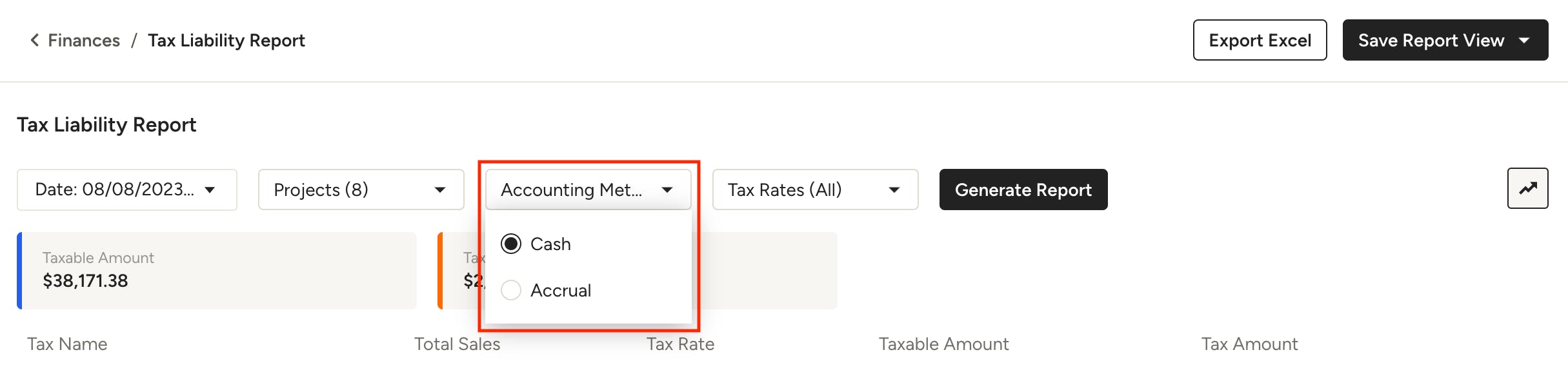
Task: Click the Taxable Amount summary card
Action: pos(217,270)
